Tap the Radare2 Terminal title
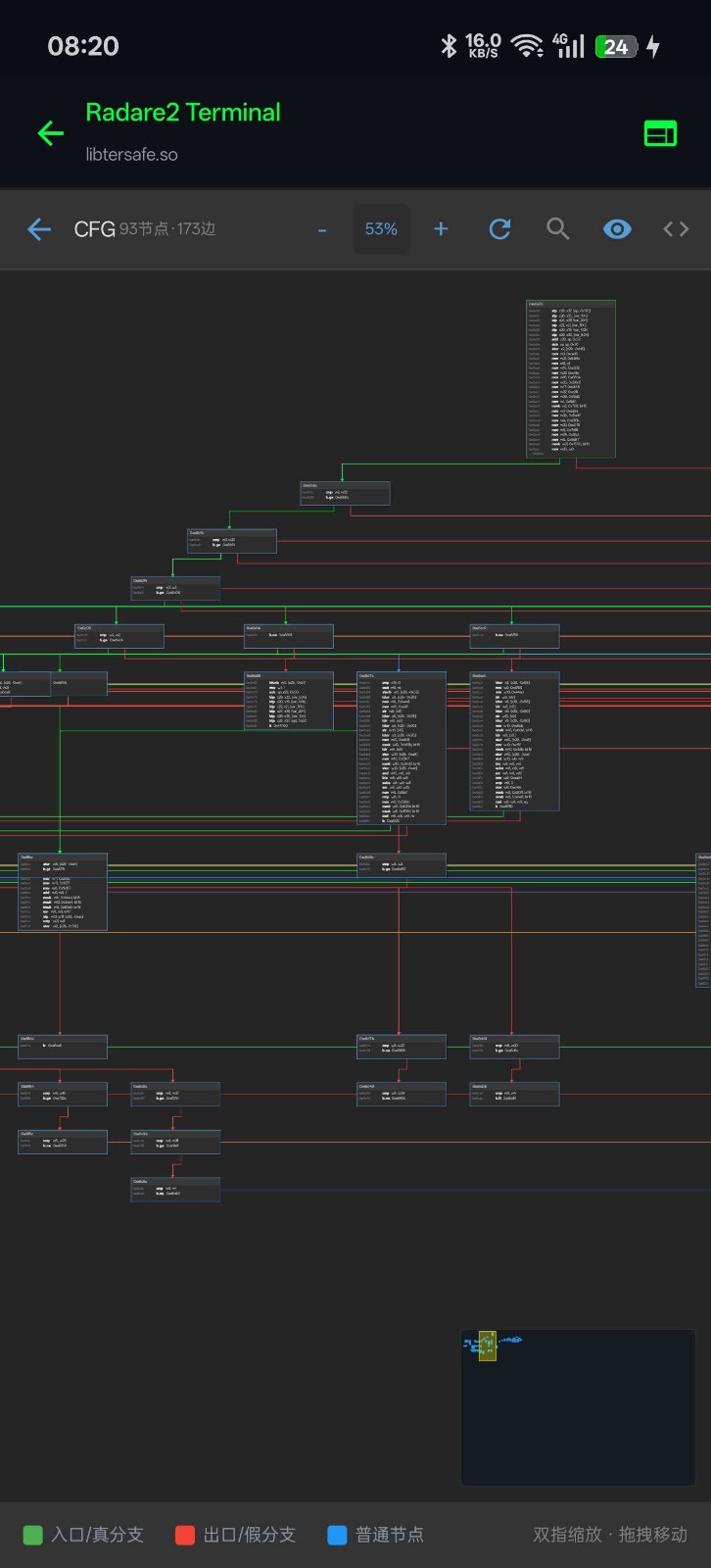Viewport: 711px width, 1568px height. pyautogui.click(x=183, y=113)
